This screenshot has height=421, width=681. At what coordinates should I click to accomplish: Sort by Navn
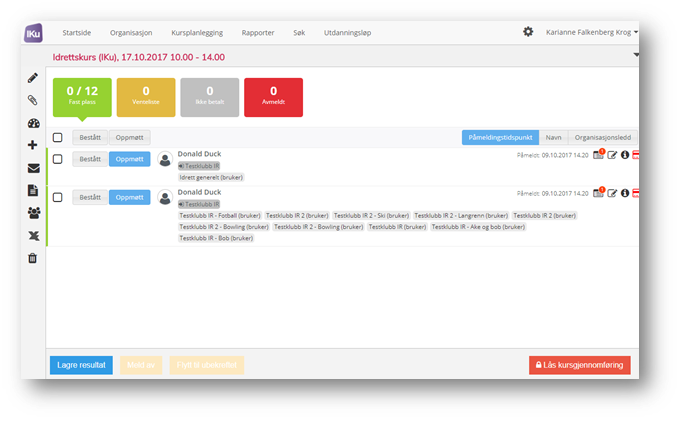(x=553, y=137)
